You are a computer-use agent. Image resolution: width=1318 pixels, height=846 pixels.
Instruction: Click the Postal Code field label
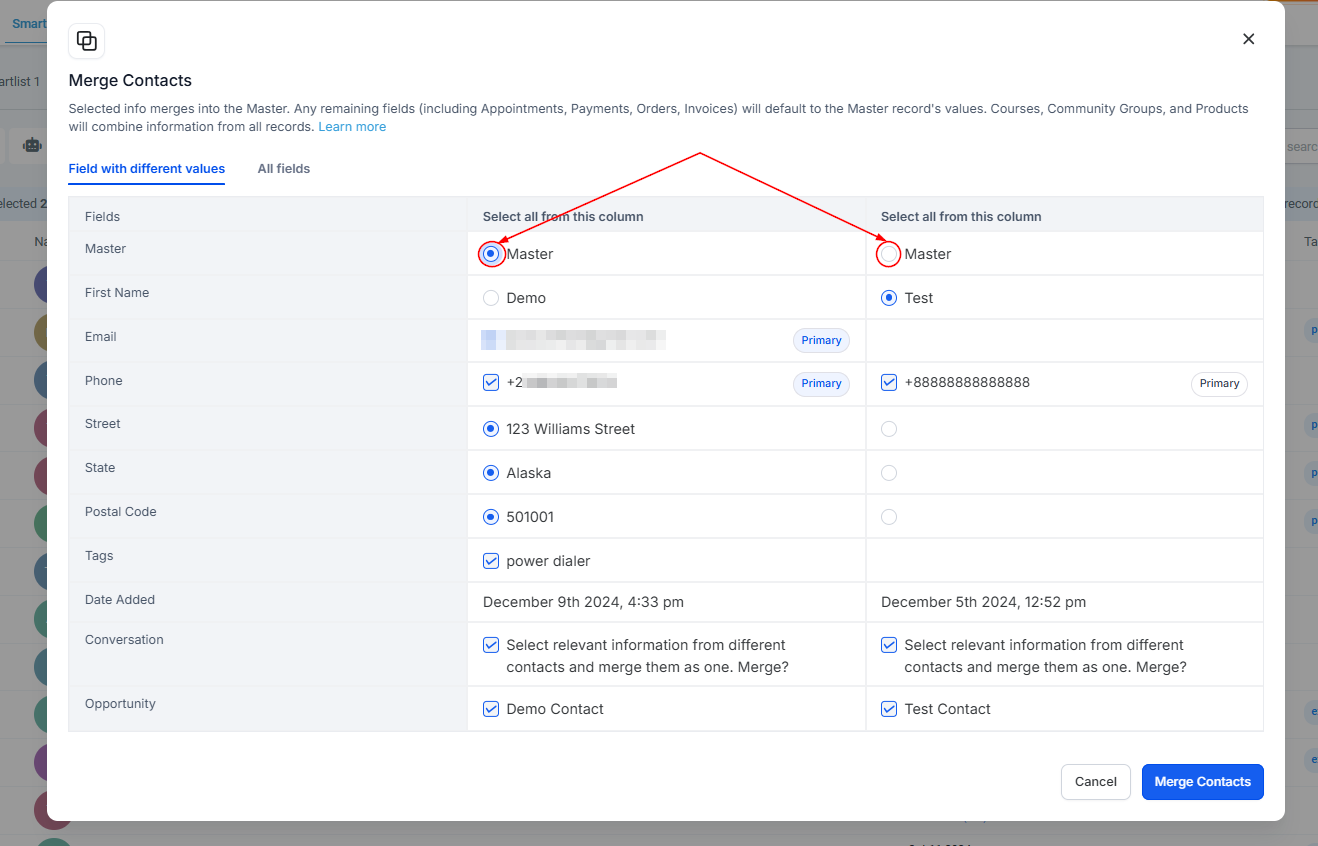tap(121, 512)
